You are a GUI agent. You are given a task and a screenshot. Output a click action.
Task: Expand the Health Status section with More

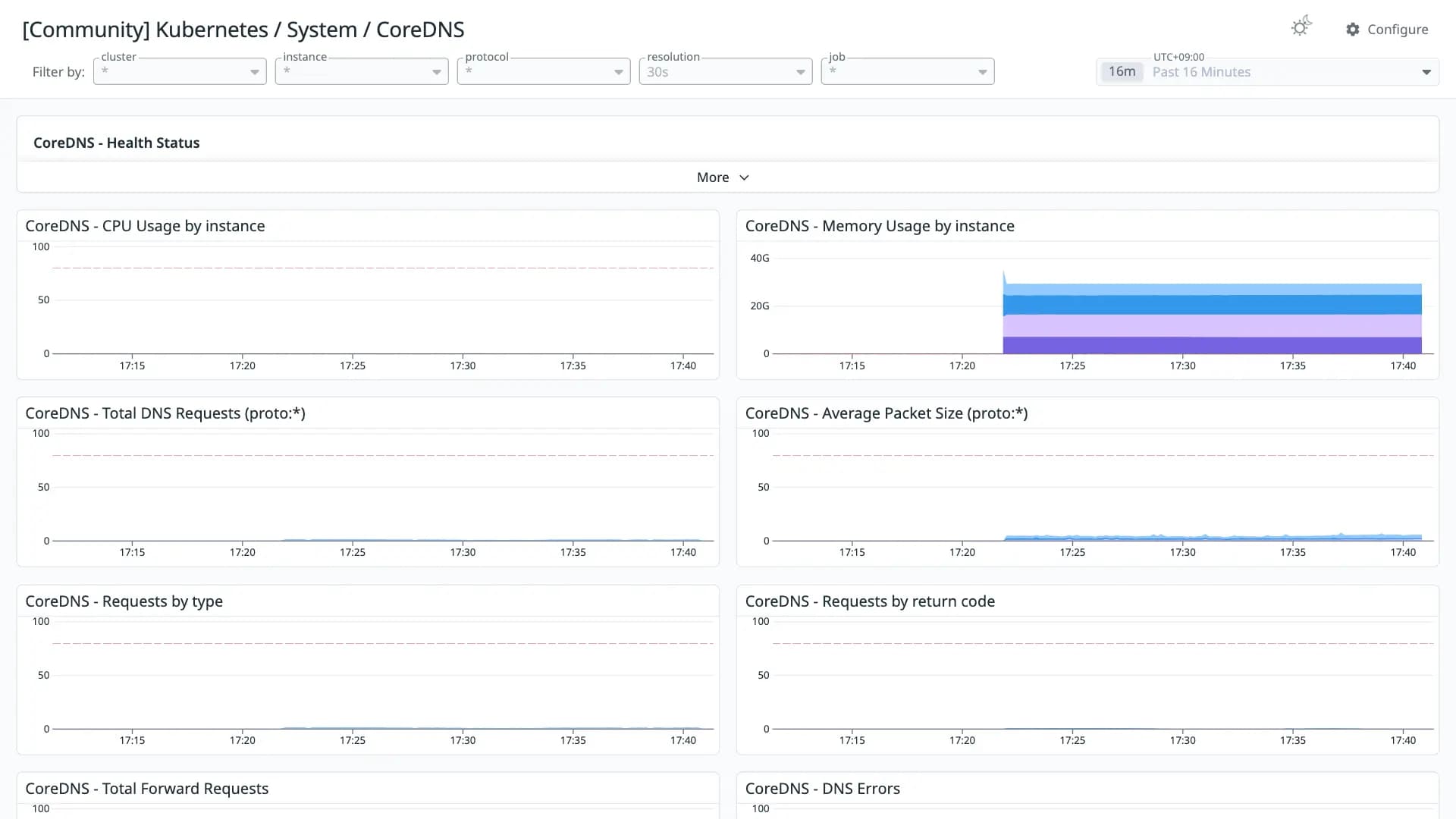pyautogui.click(x=723, y=177)
